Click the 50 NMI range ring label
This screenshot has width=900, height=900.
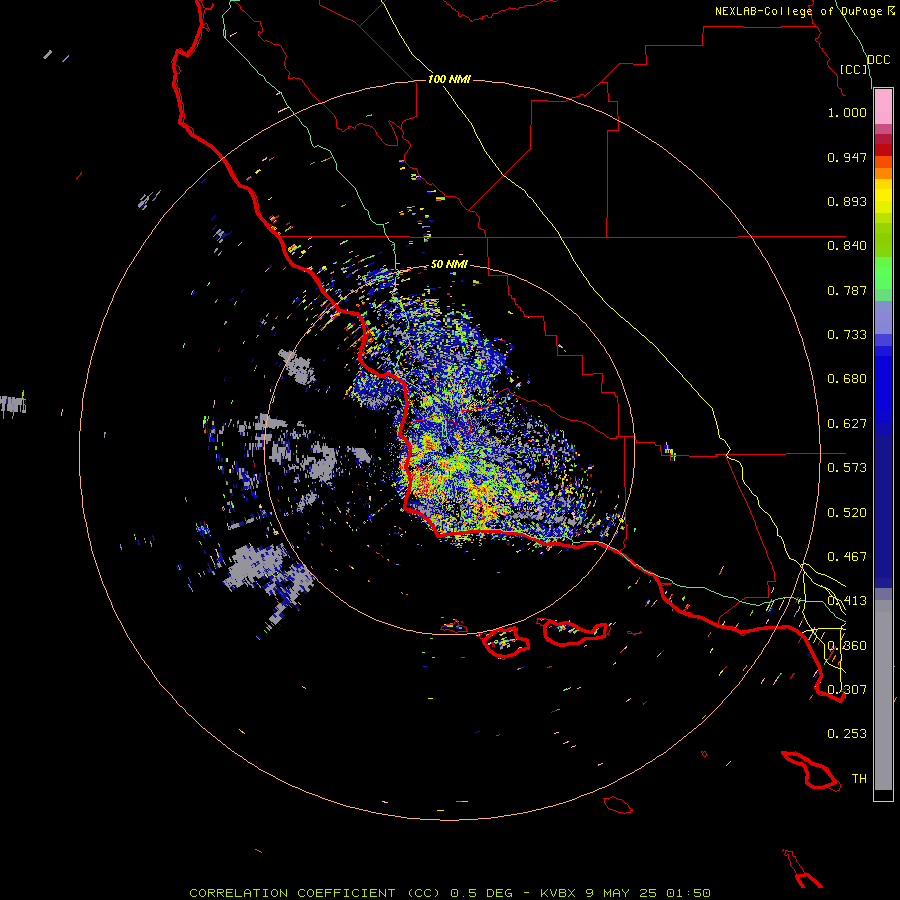pos(449,264)
